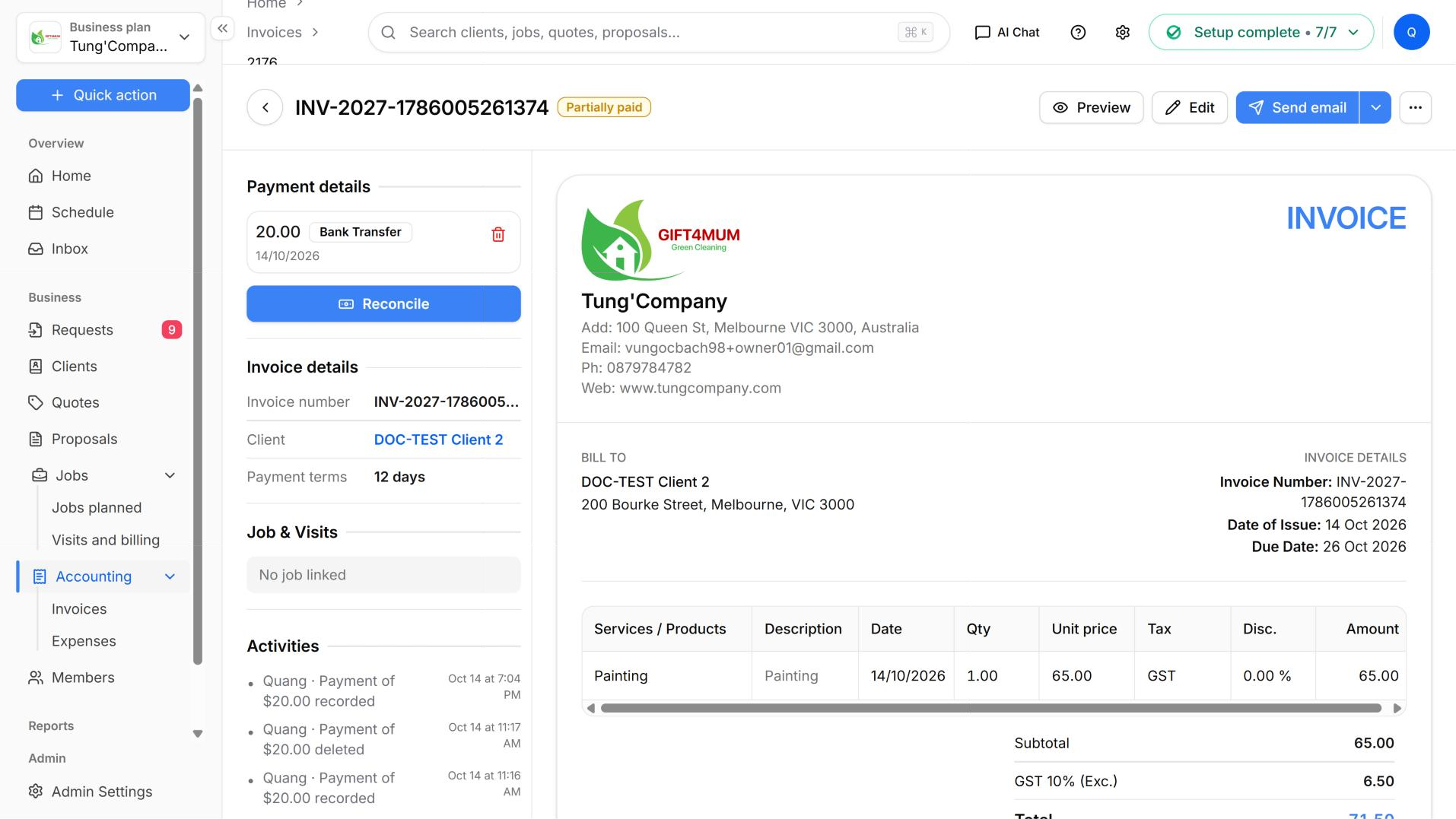This screenshot has width=1456, height=819.
Task: Open Inbox in the sidebar
Action: pos(103,249)
